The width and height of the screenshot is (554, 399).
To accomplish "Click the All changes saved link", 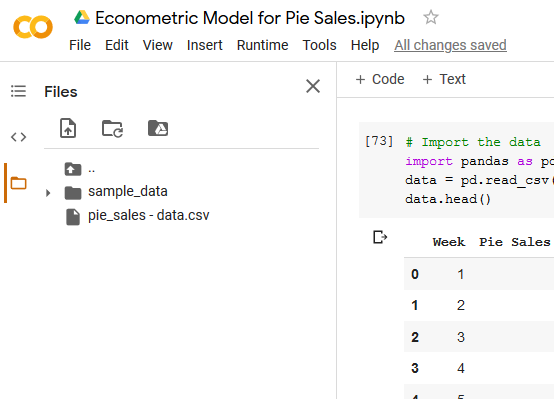I will [450, 45].
